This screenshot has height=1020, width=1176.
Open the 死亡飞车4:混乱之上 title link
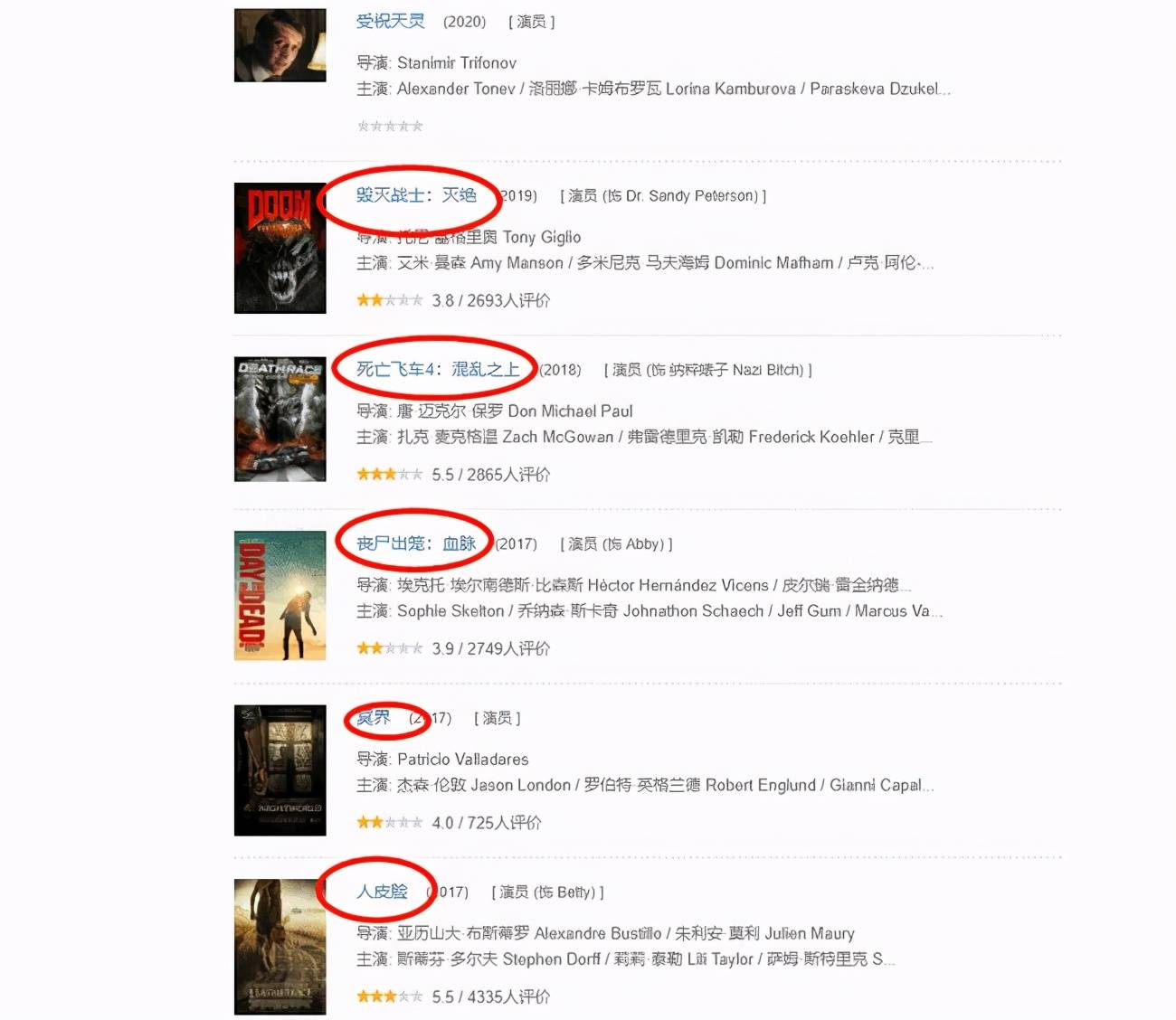tap(438, 369)
